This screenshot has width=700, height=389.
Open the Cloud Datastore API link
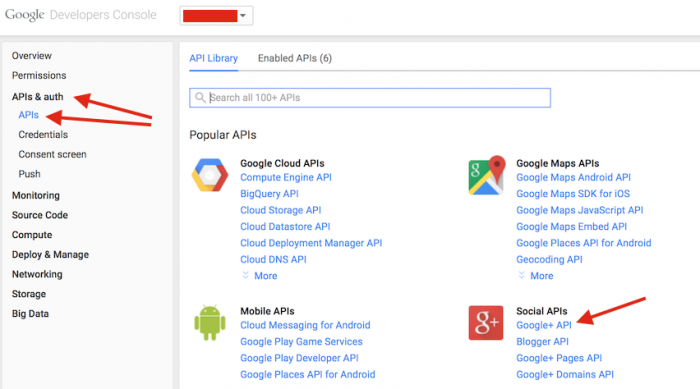tap(285, 226)
